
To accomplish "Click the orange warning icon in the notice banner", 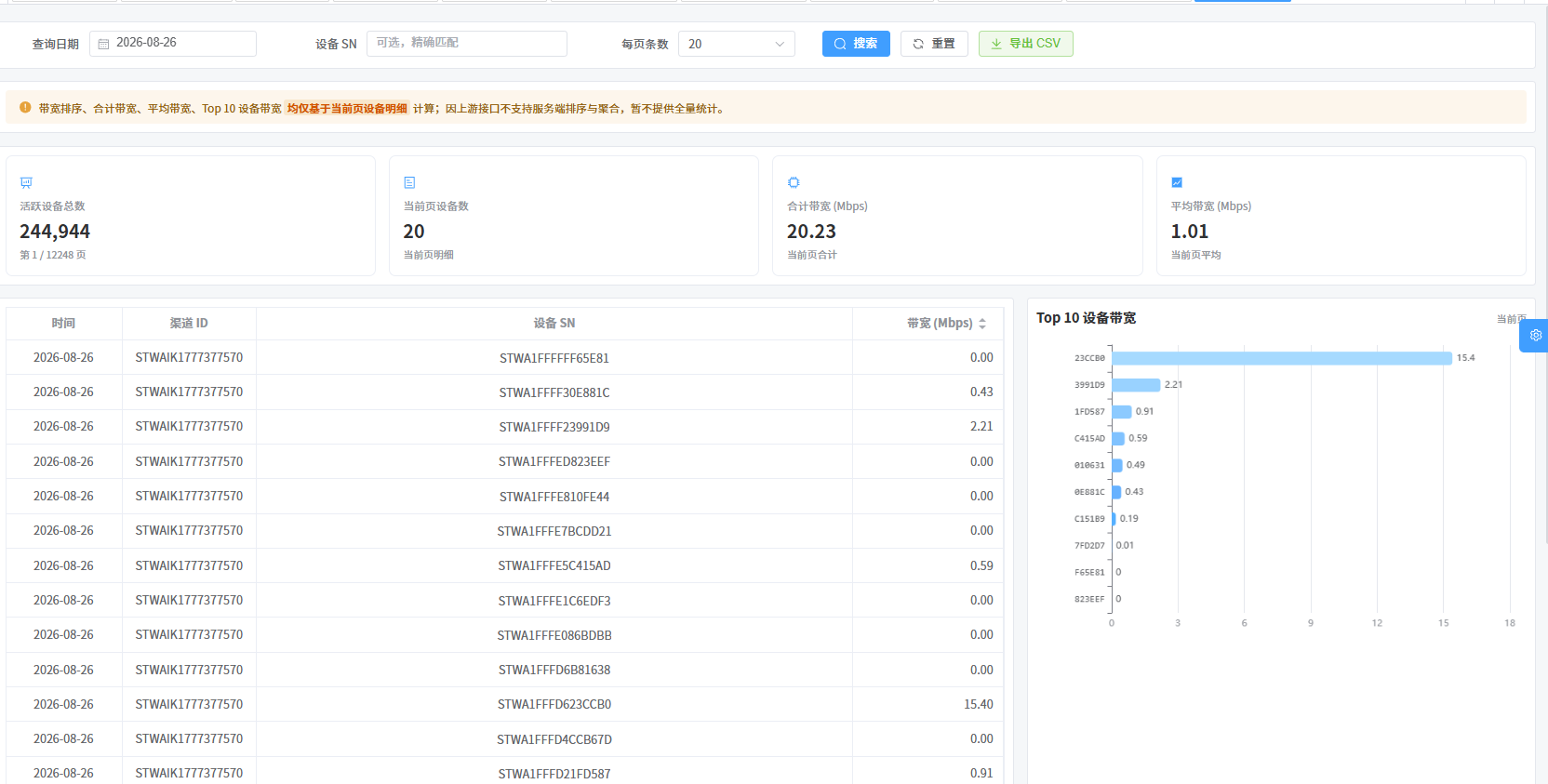I will tap(25, 108).
